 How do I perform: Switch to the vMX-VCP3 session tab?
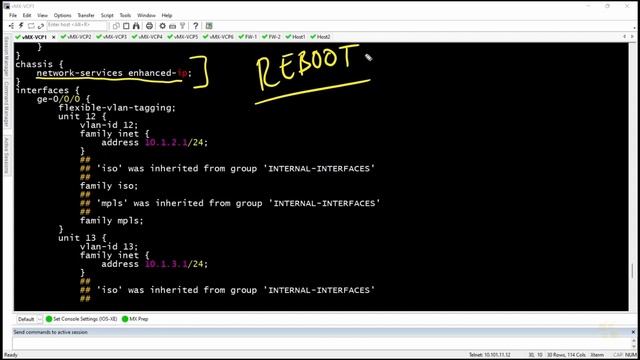[111, 37]
